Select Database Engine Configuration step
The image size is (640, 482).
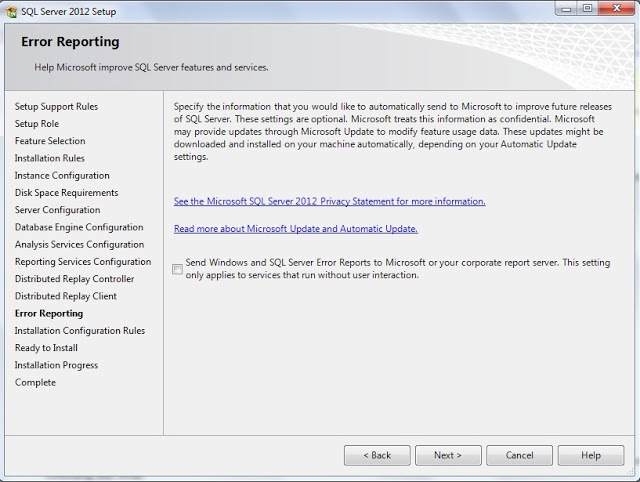(79, 227)
